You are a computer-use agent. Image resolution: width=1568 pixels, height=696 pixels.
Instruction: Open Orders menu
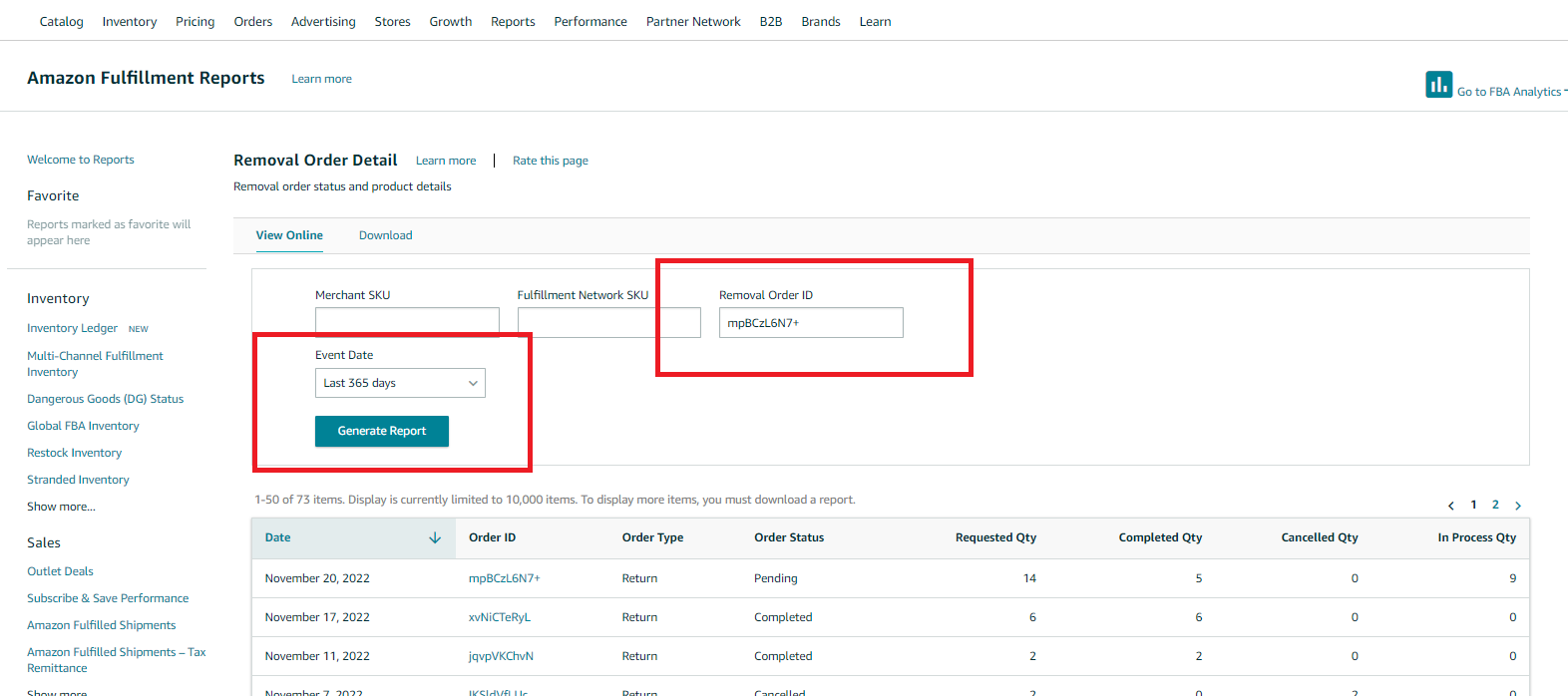(253, 21)
